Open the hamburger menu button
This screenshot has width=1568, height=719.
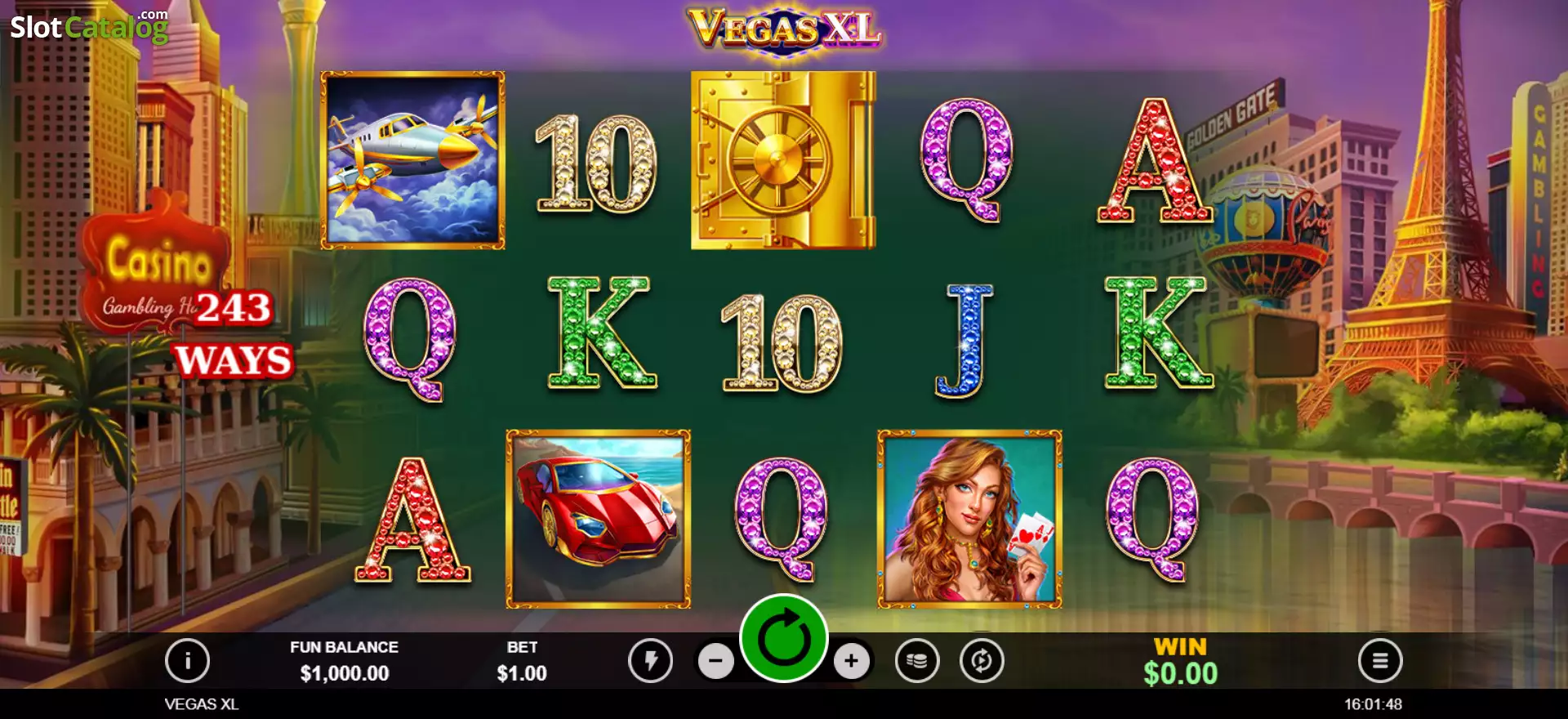1380,660
